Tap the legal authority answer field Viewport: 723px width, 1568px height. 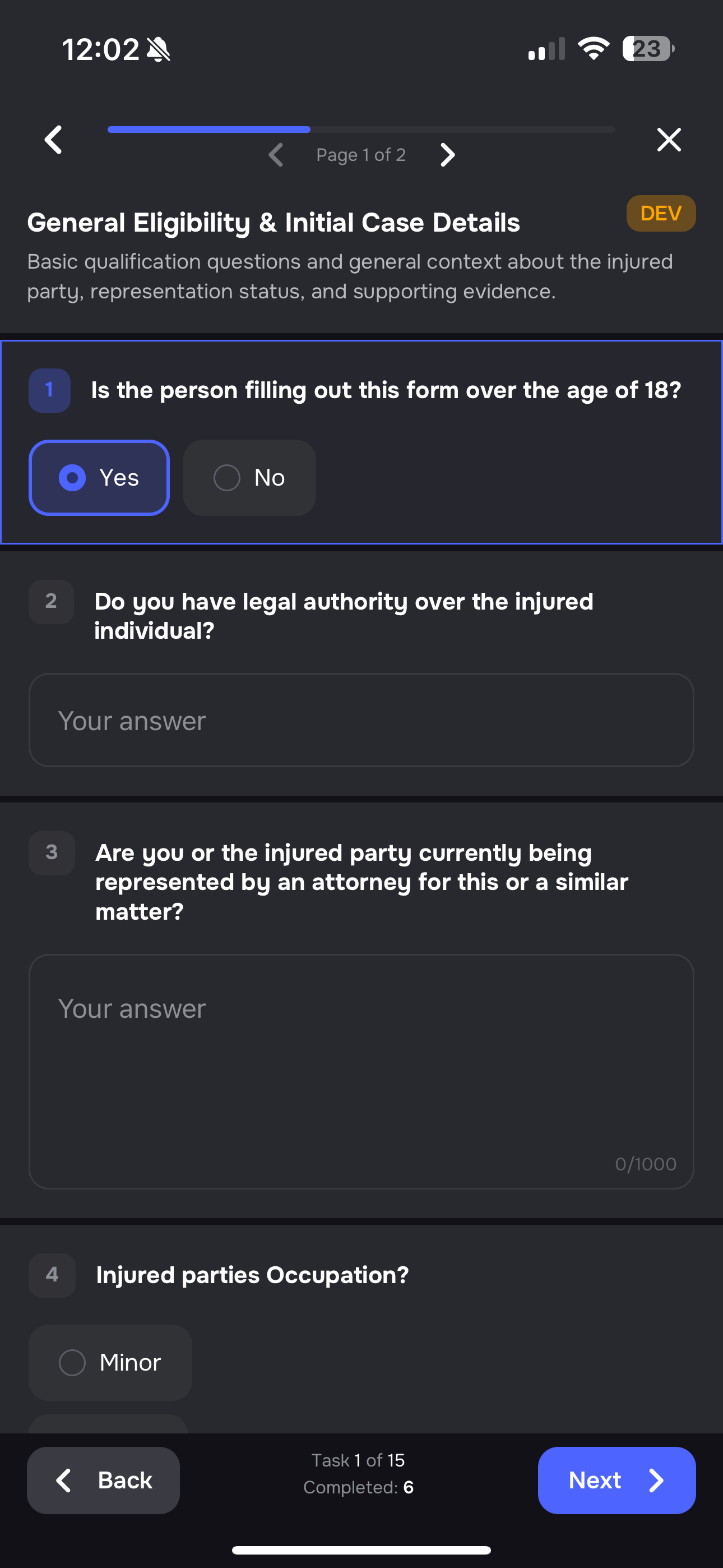(x=361, y=720)
